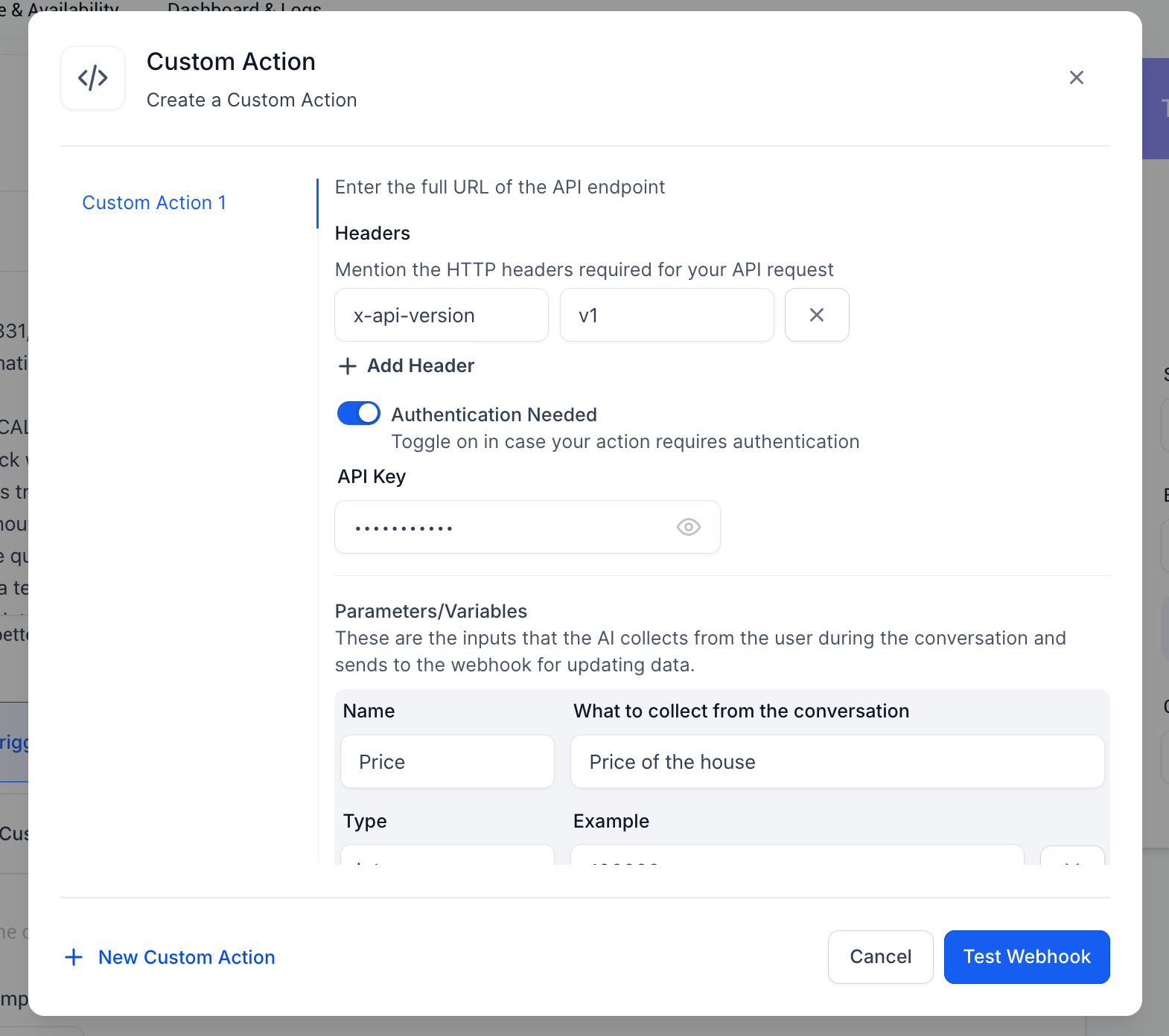Viewport: 1169px width, 1036px height.
Task: Reveal API key with eye icon
Action: point(688,527)
